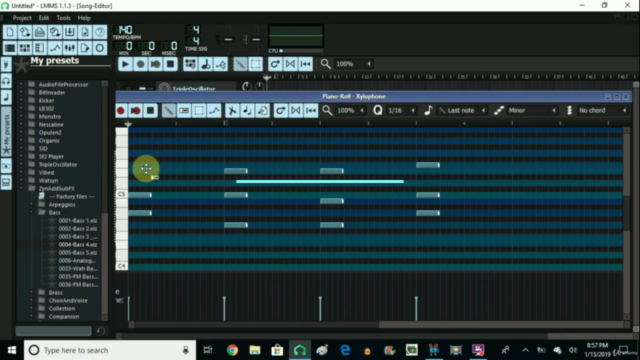Stop playback in Song Editor
The height and width of the screenshot is (360, 640).
click(x=171, y=64)
